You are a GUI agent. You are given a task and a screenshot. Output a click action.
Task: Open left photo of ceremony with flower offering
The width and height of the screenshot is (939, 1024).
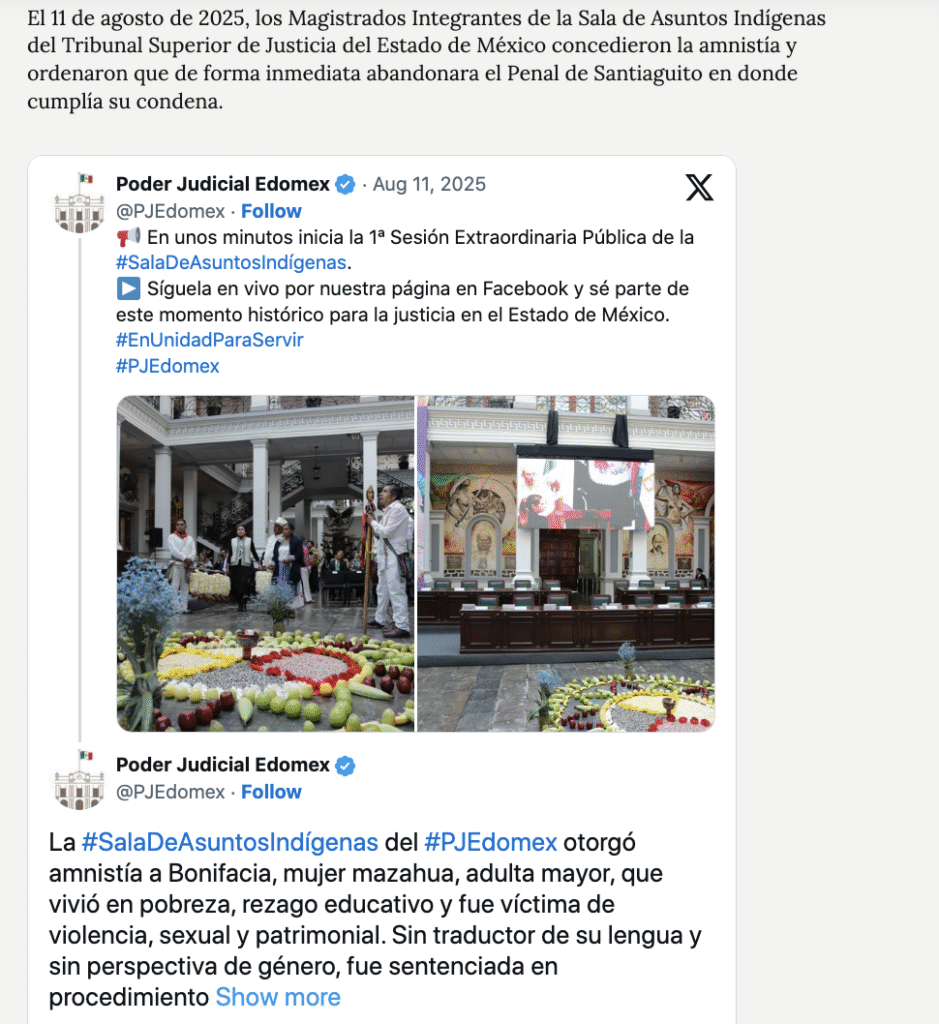[266, 563]
